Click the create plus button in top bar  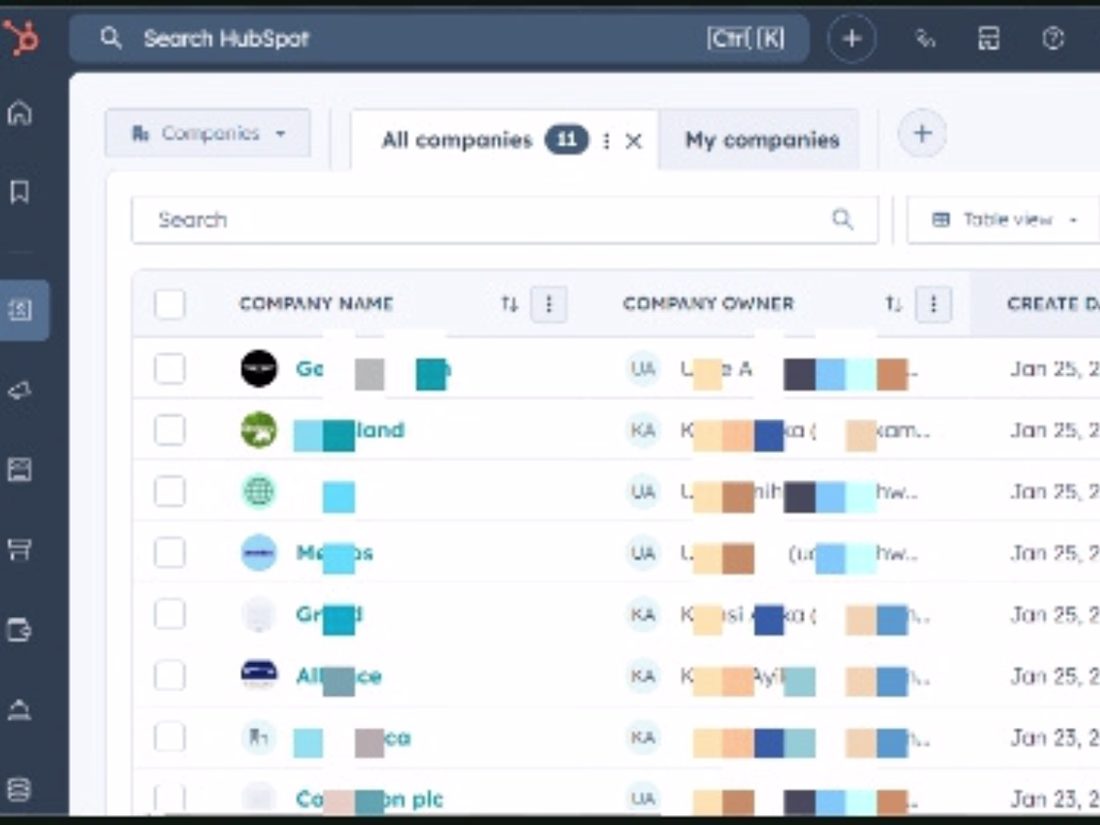(x=852, y=39)
